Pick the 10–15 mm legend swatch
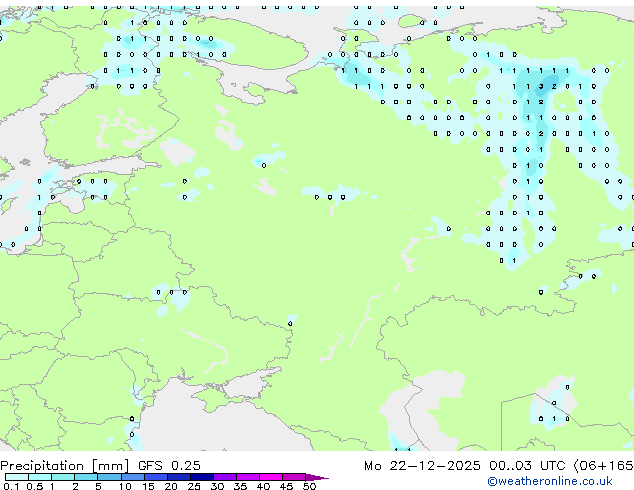This screenshot has width=634, height=490. 132,477
